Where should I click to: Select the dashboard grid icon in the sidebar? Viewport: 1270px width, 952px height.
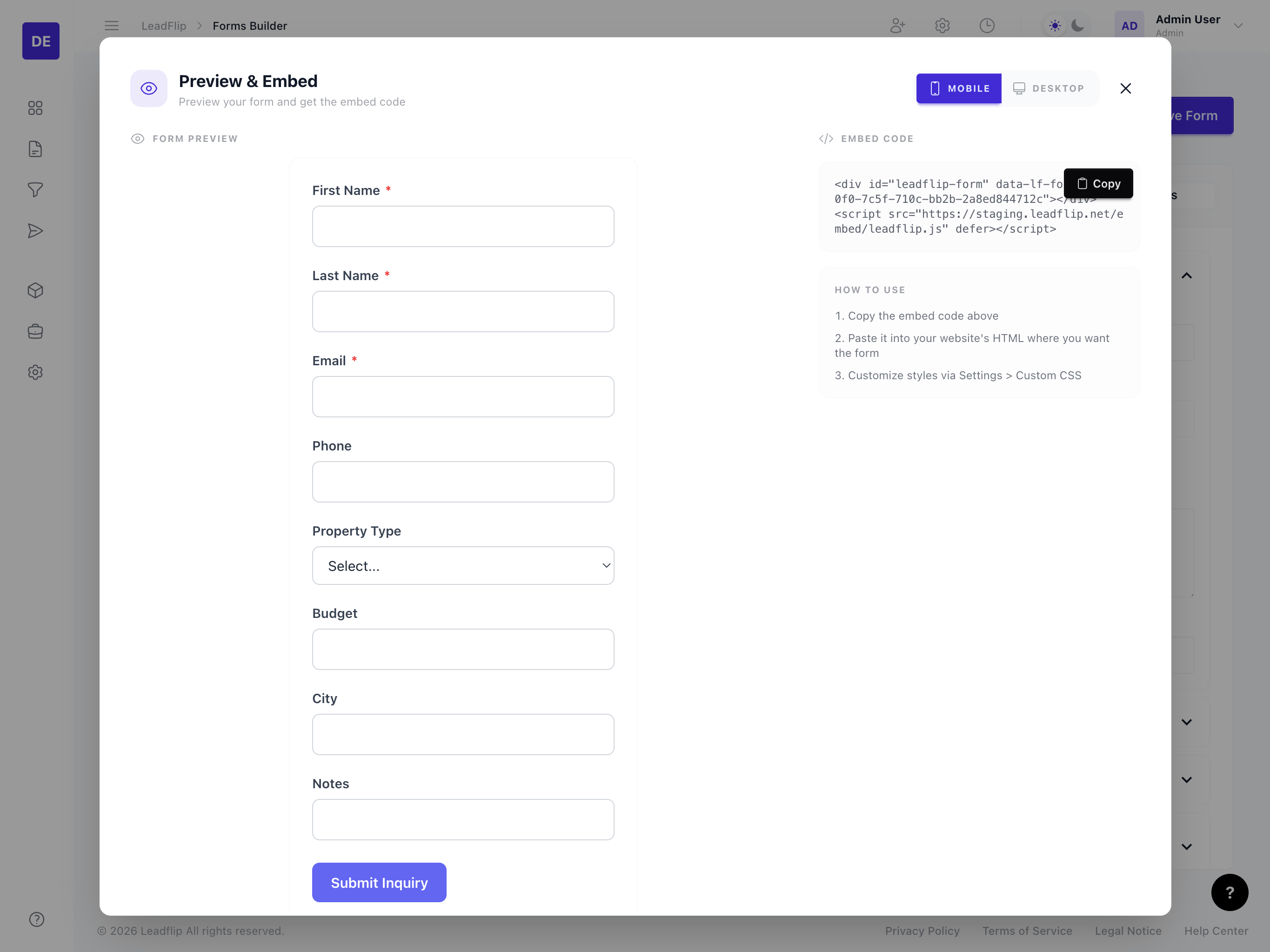point(35,108)
